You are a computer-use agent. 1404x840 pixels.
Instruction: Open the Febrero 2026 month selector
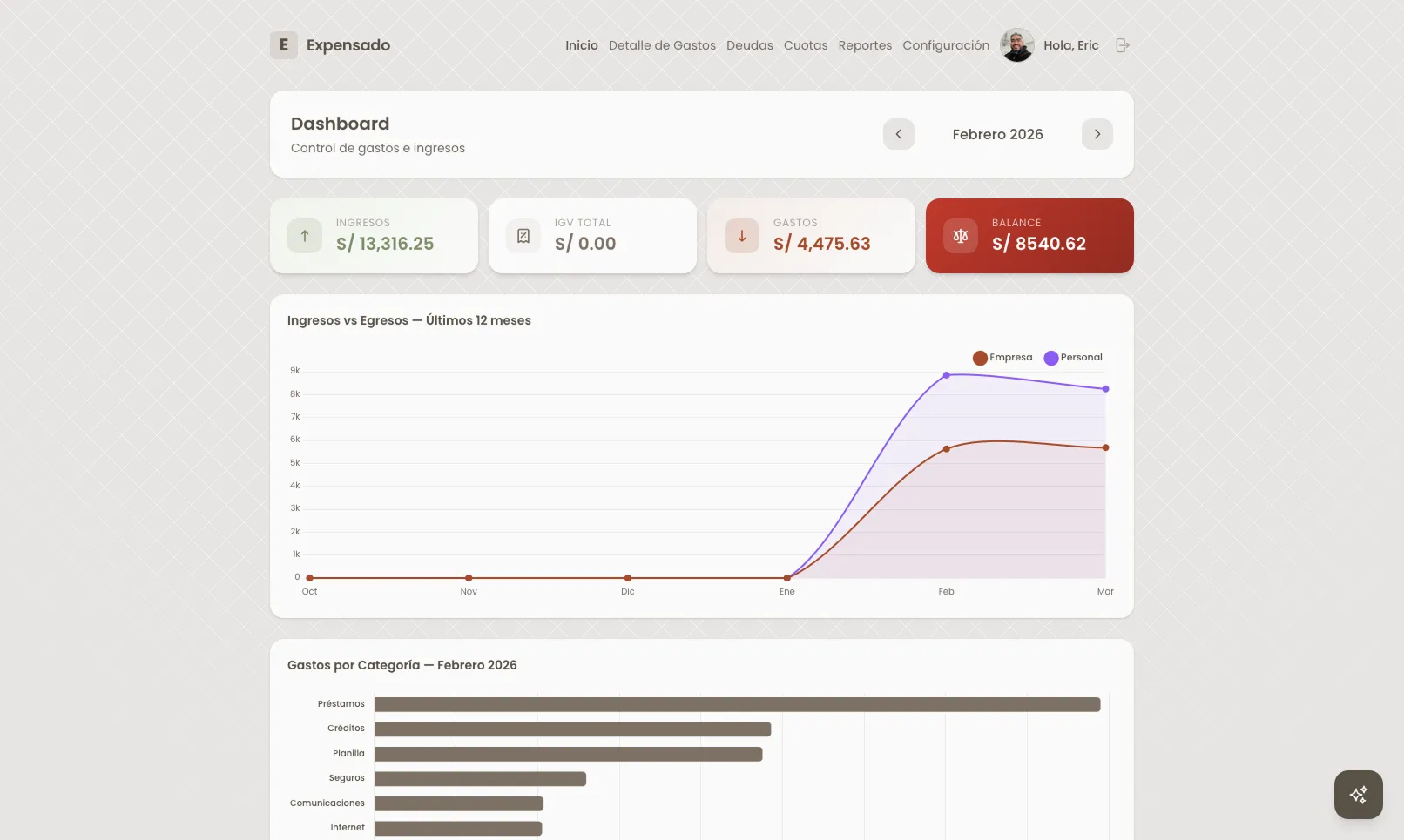(x=997, y=134)
